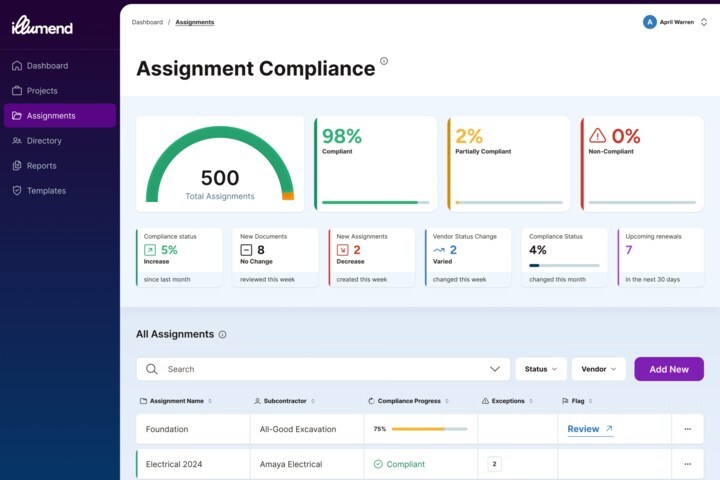Click into the Search input field
Viewport: 720px width, 480px height.
320,369
